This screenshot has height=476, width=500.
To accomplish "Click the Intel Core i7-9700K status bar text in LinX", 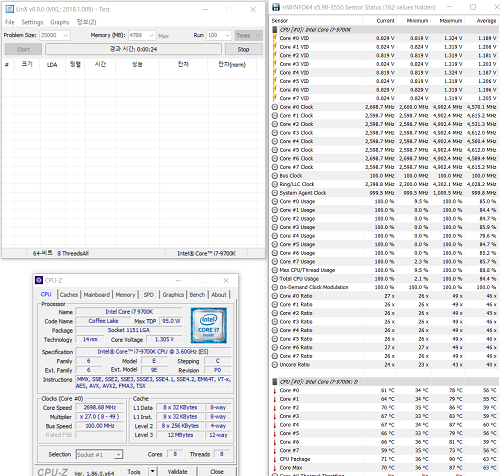I will tap(206, 253).
